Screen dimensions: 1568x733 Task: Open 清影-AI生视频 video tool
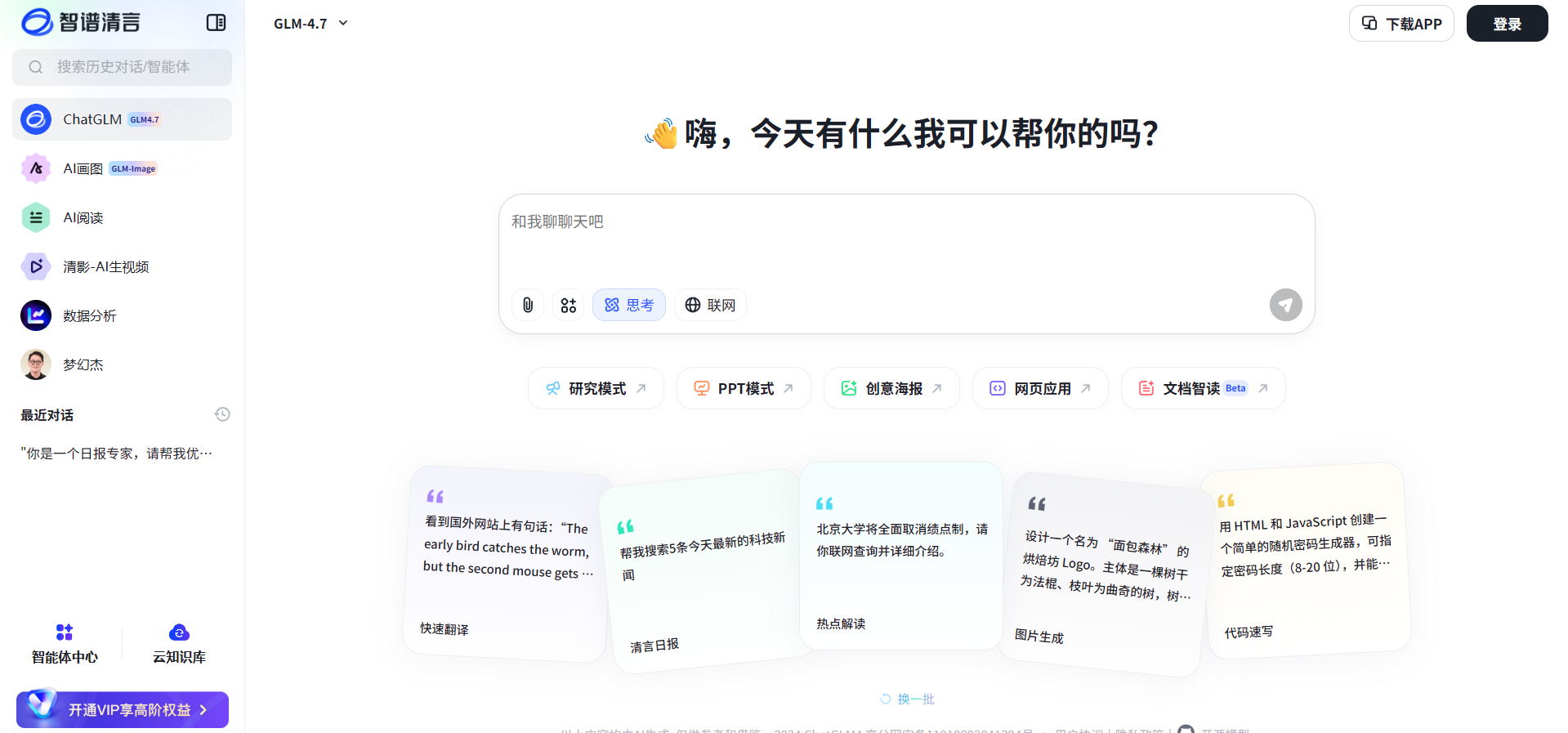click(x=105, y=267)
